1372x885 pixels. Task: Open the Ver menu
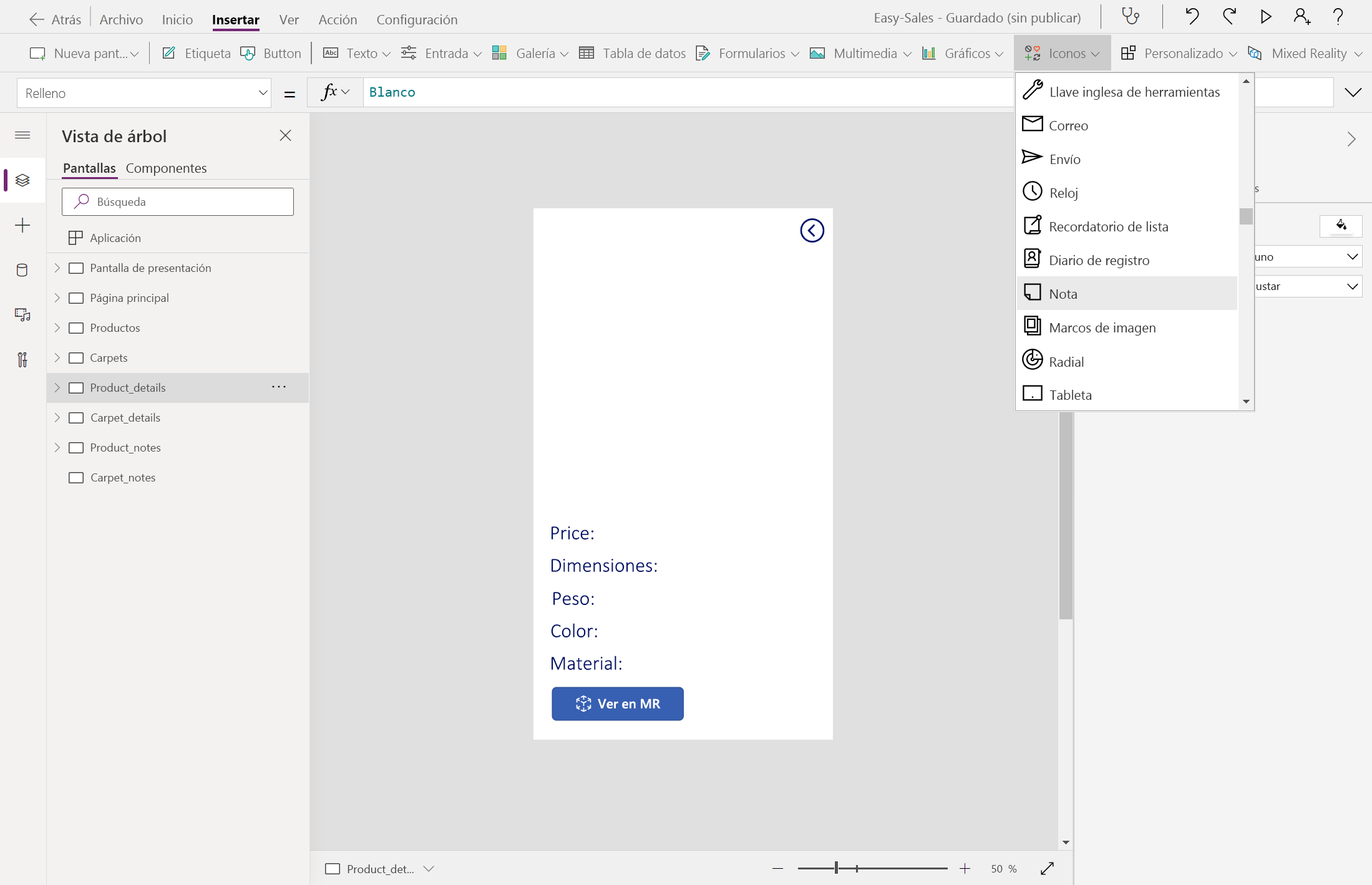point(289,19)
